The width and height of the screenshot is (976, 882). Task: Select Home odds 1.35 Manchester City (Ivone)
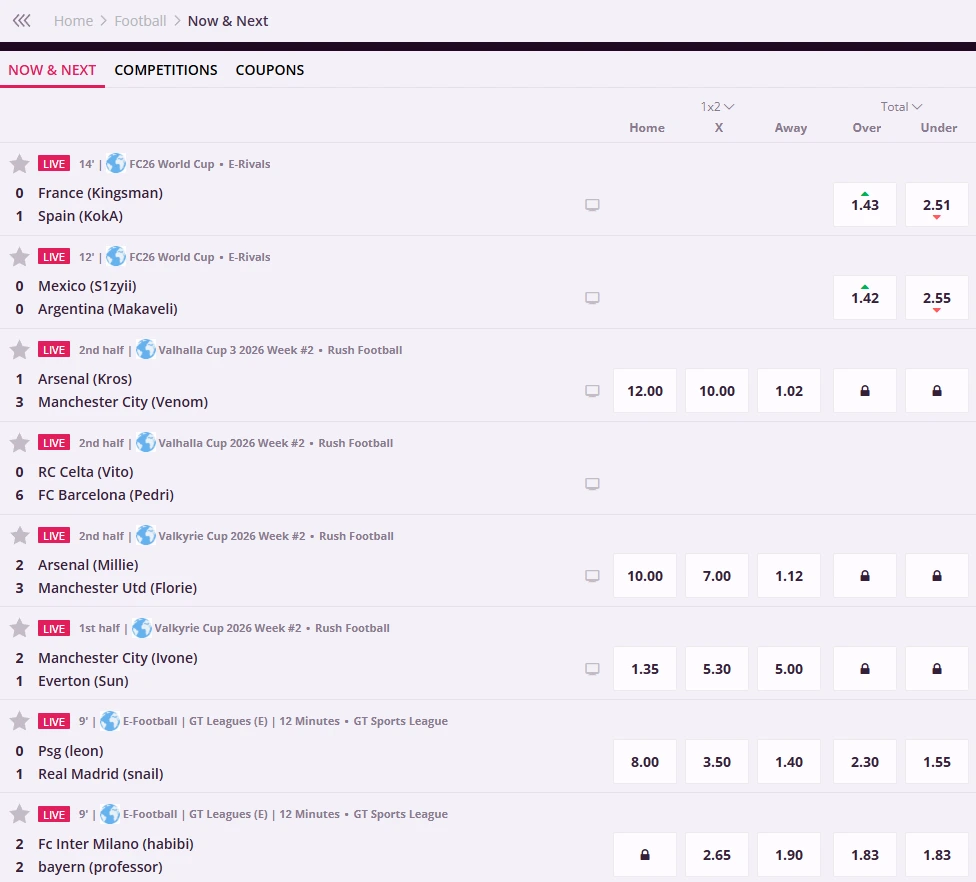click(x=645, y=669)
